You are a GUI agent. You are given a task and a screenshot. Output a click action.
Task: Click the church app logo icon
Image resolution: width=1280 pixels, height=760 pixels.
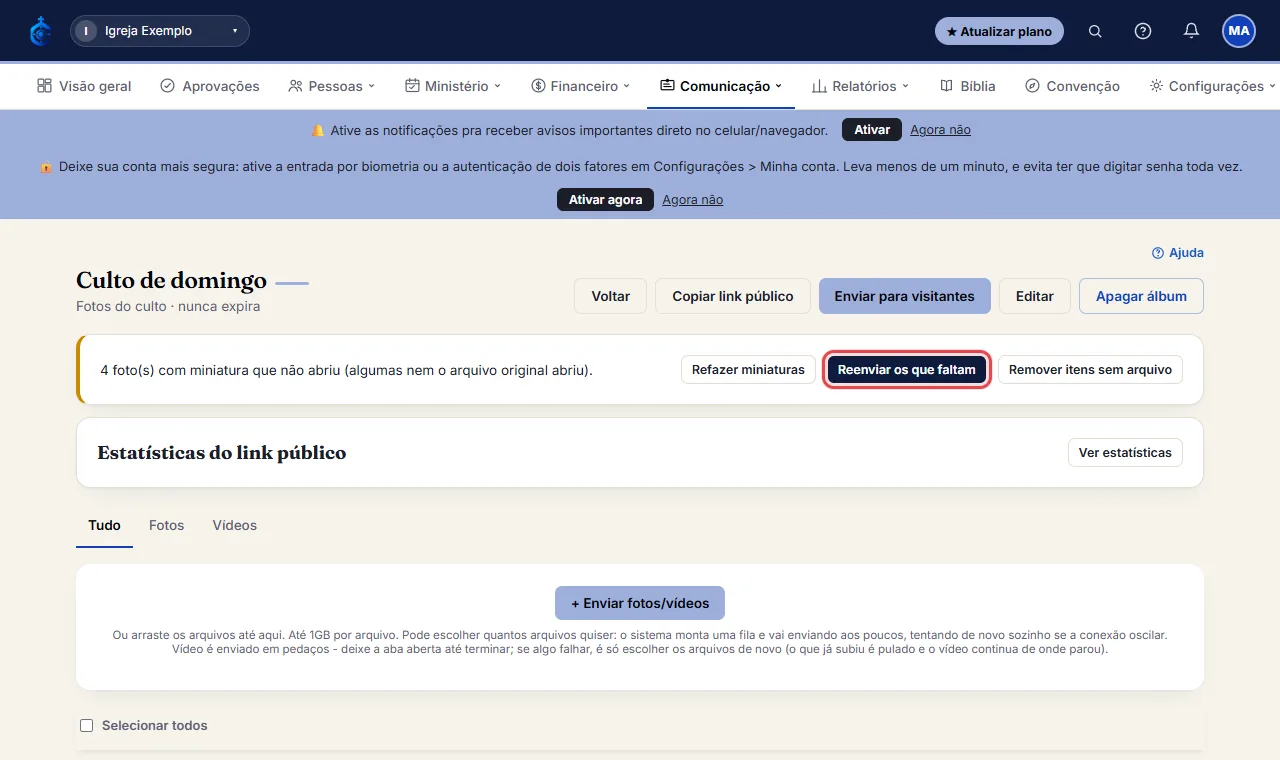tap(40, 31)
